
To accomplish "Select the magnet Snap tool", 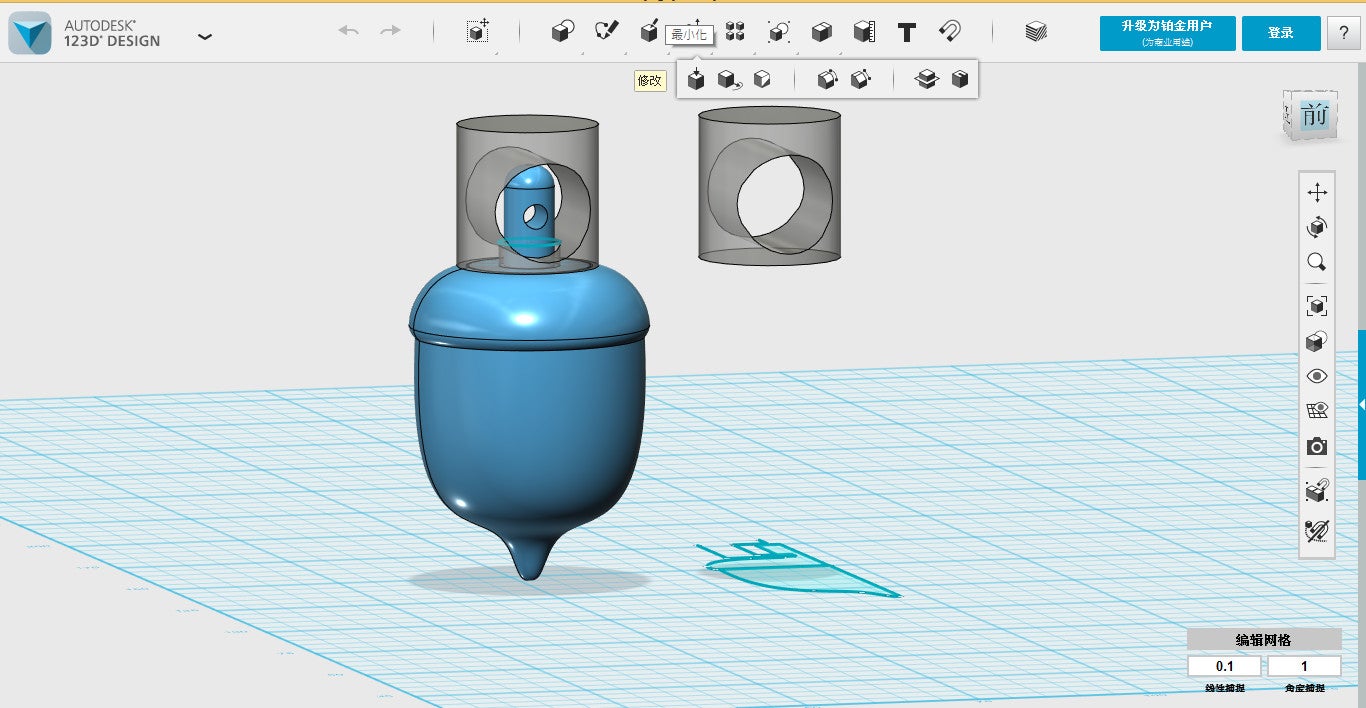I will tap(950, 32).
